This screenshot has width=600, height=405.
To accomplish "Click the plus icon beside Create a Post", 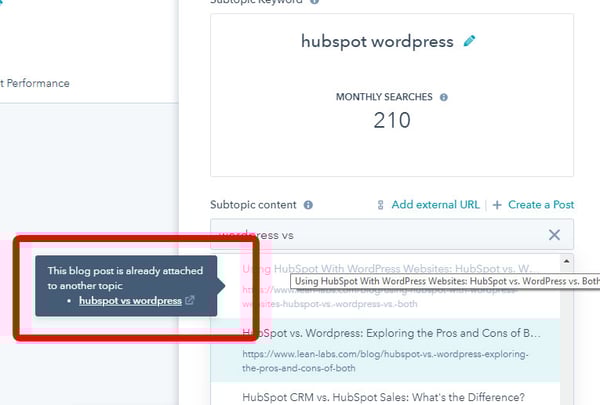I will tap(497, 205).
